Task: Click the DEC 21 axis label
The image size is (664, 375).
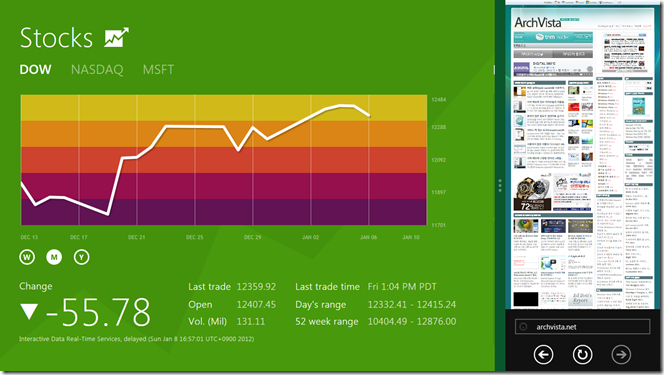Action: coord(136,237)
